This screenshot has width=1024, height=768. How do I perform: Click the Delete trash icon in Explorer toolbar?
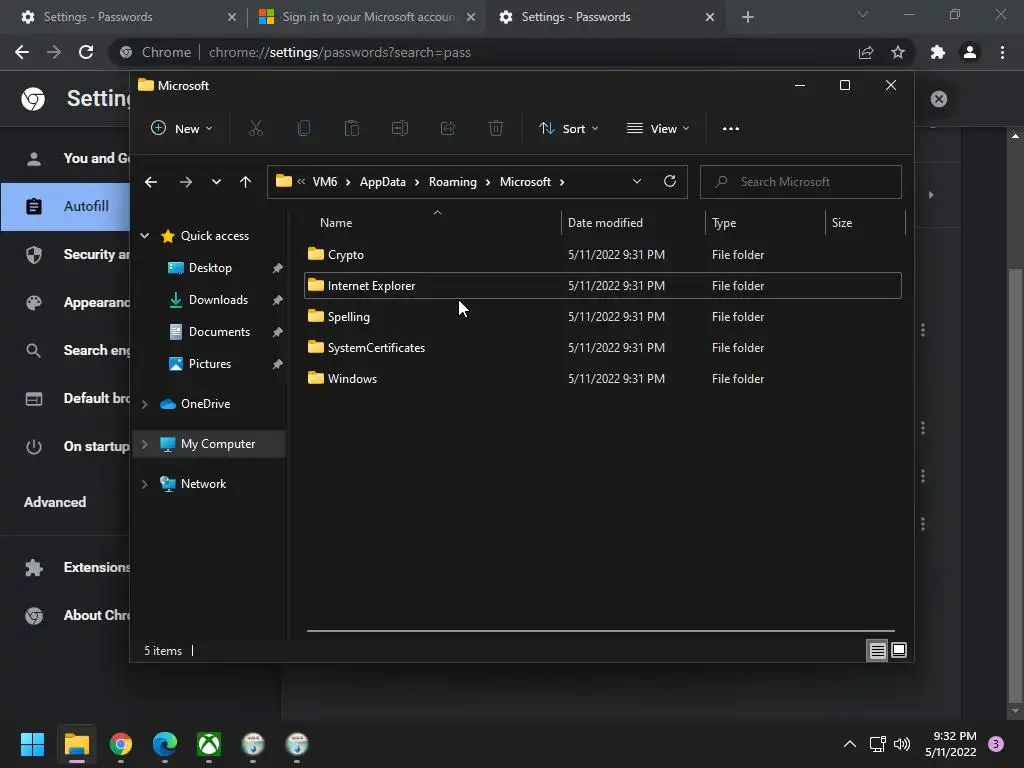496,129
